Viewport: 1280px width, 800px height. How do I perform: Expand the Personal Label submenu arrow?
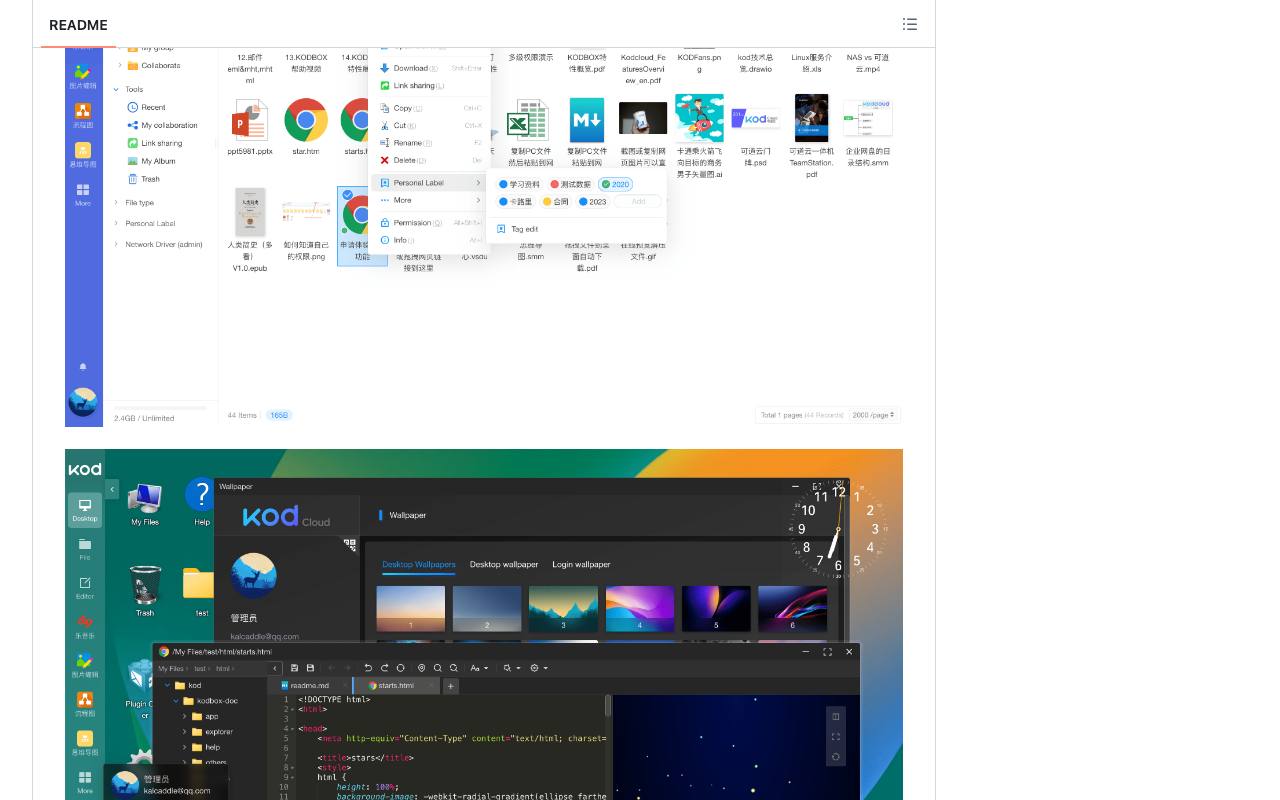[x=478, y=183]
